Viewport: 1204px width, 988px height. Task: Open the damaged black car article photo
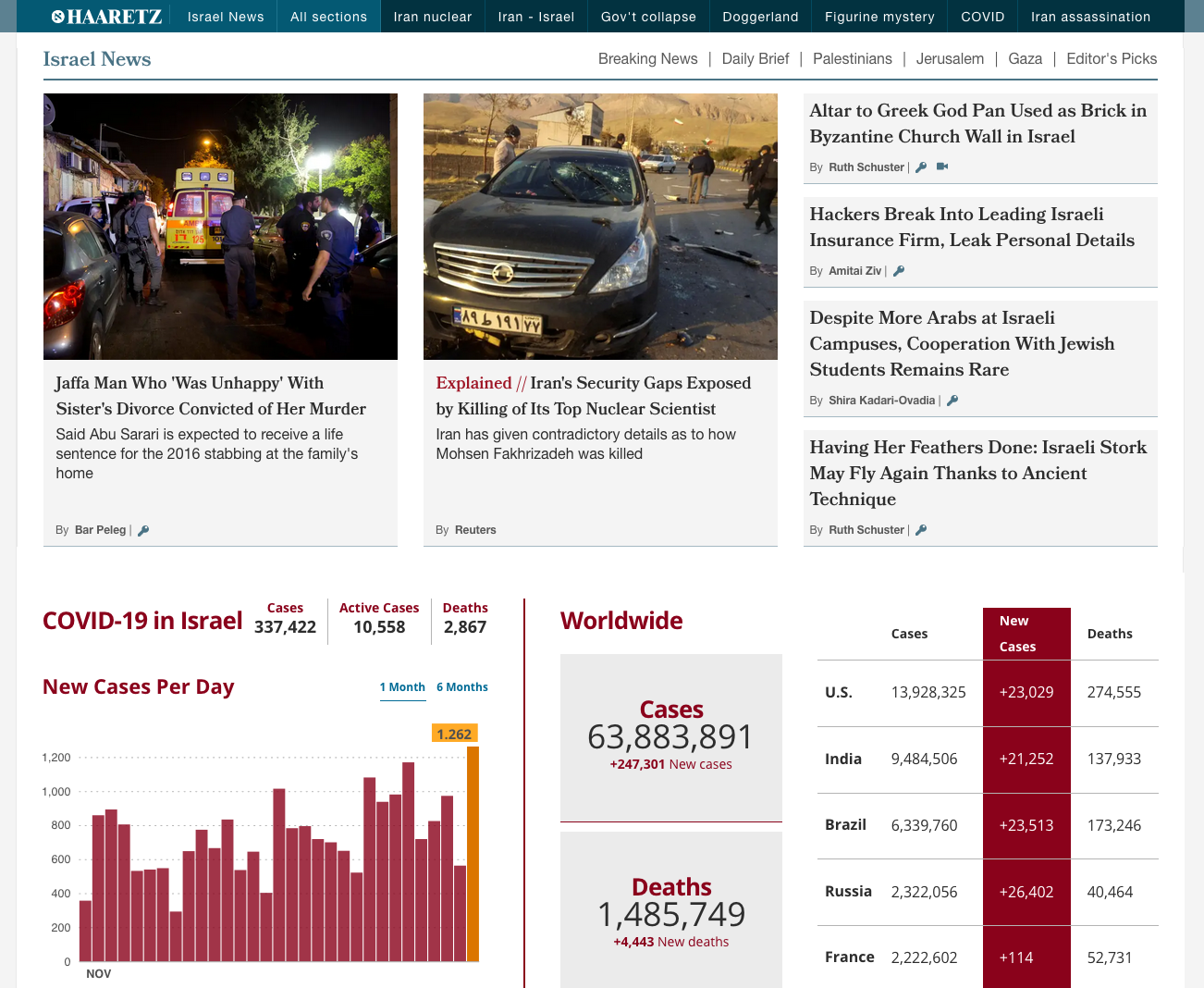click(600, 227)
